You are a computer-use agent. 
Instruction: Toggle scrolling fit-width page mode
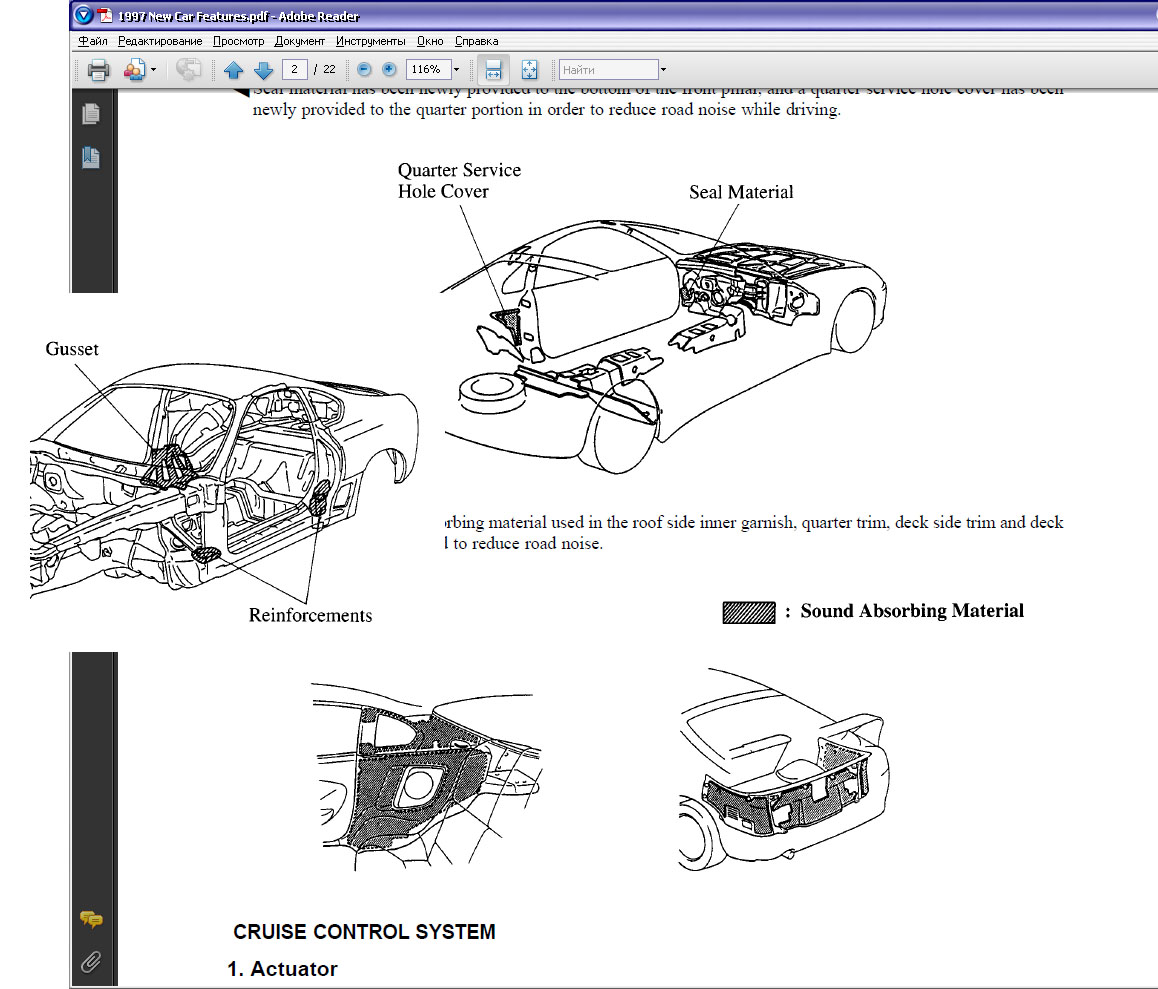493,70
